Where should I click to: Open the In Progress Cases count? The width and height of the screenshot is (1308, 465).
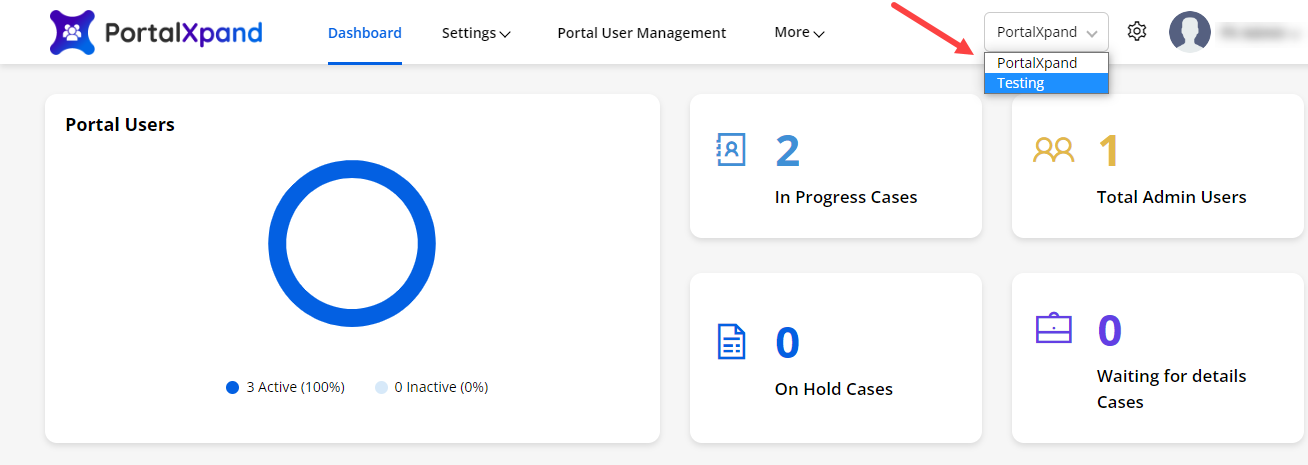[x=788, y=151]
